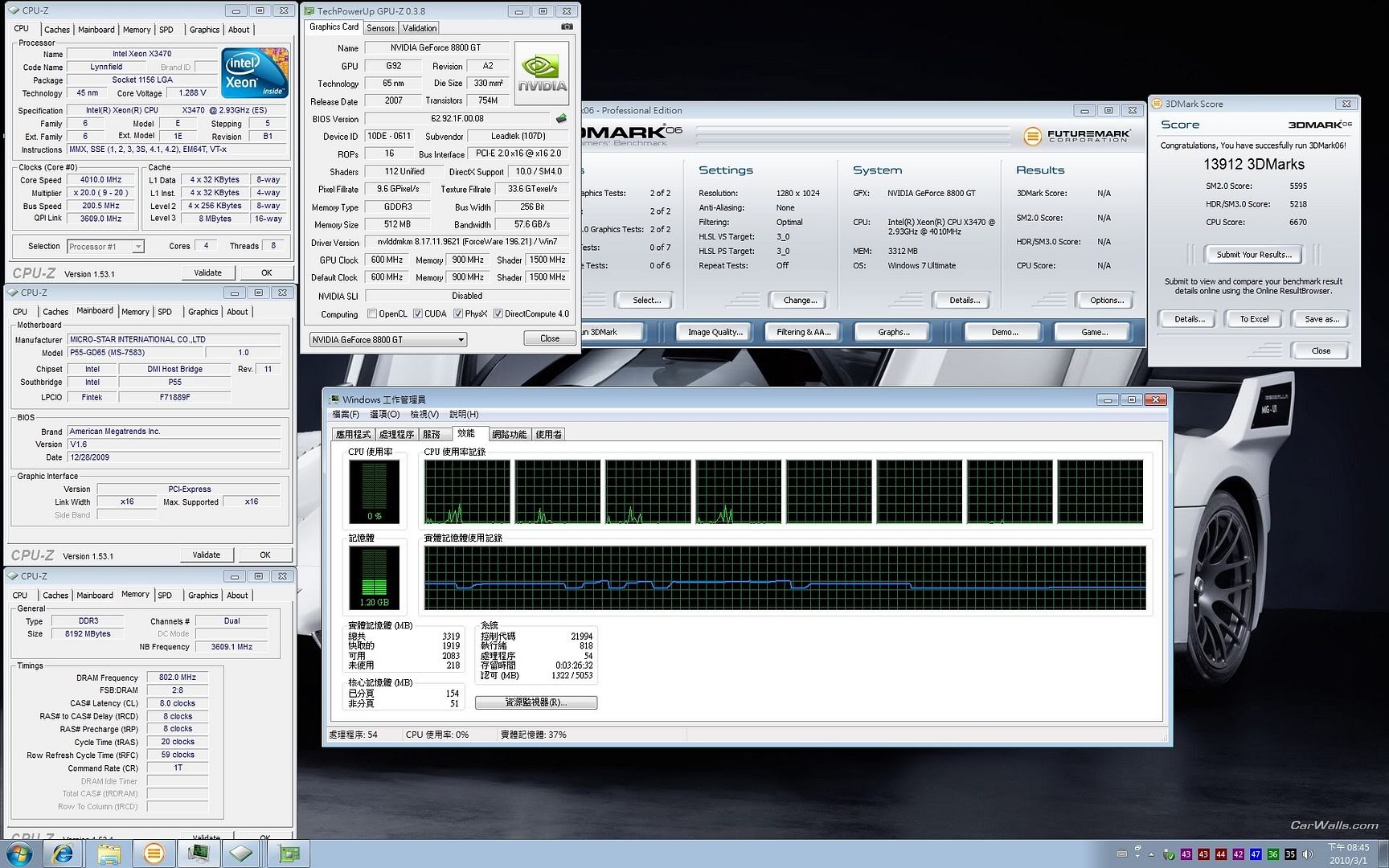Click To Excel button in 3DMark Score

tap(1254, 319)
